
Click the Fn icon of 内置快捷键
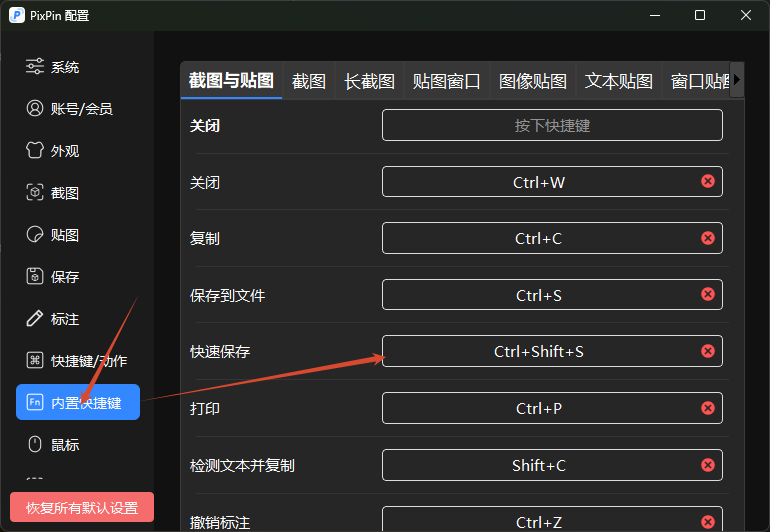pyautogui.click(x=35, y=402)
